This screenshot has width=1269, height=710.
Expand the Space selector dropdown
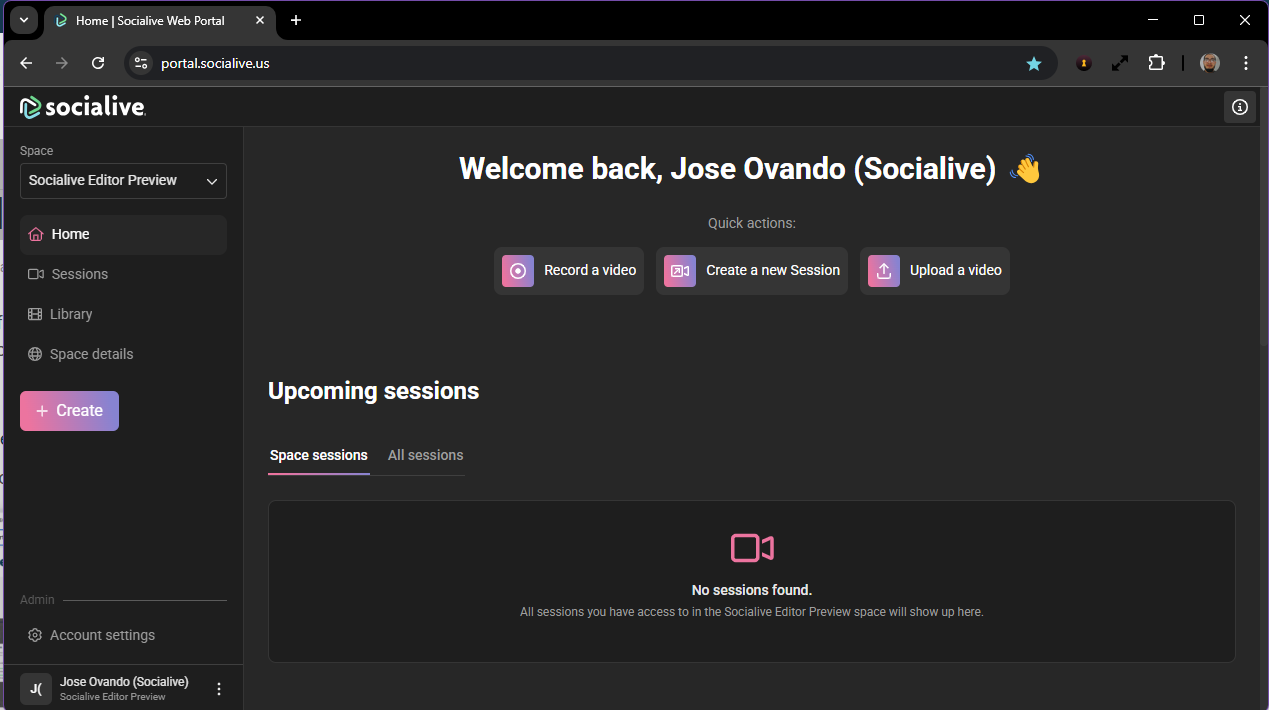[x=123, y=181]
